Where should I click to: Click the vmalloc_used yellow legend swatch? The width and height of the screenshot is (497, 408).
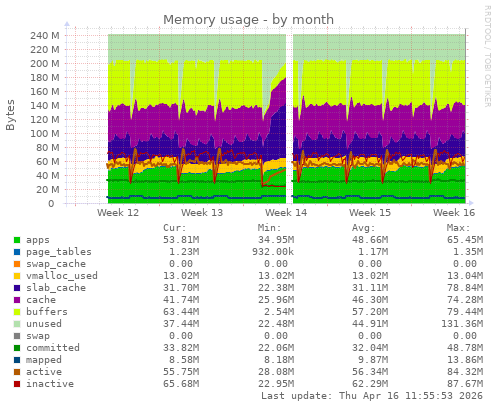click(17, 276)
